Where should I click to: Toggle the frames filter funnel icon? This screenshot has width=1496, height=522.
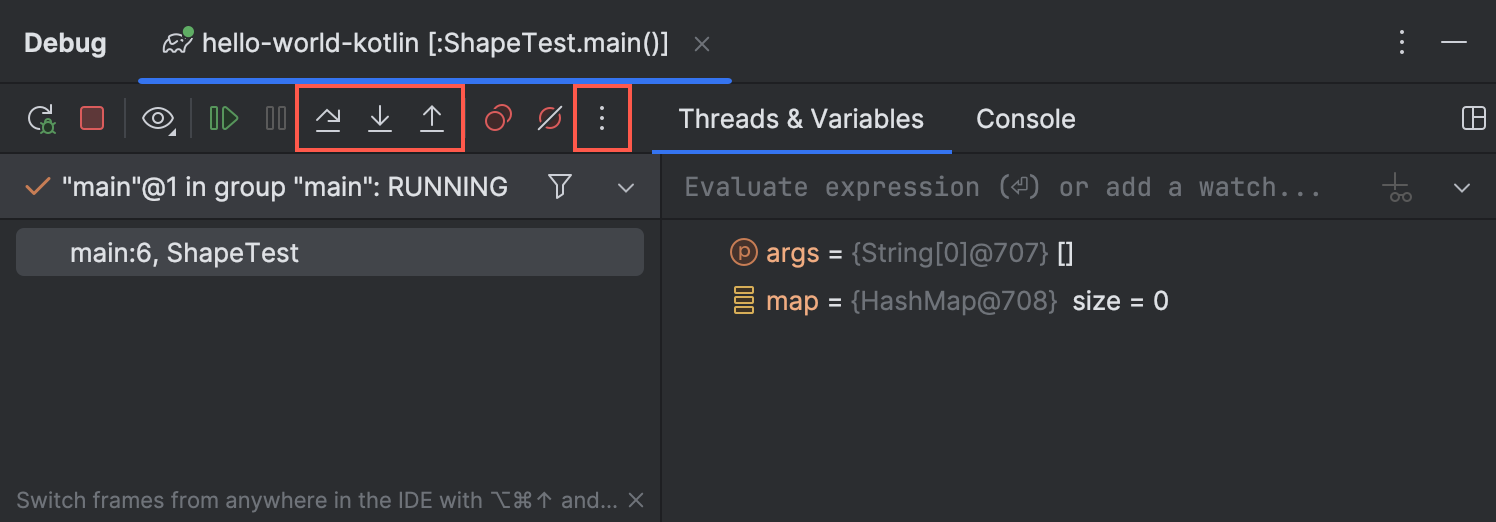coord(560,187)
